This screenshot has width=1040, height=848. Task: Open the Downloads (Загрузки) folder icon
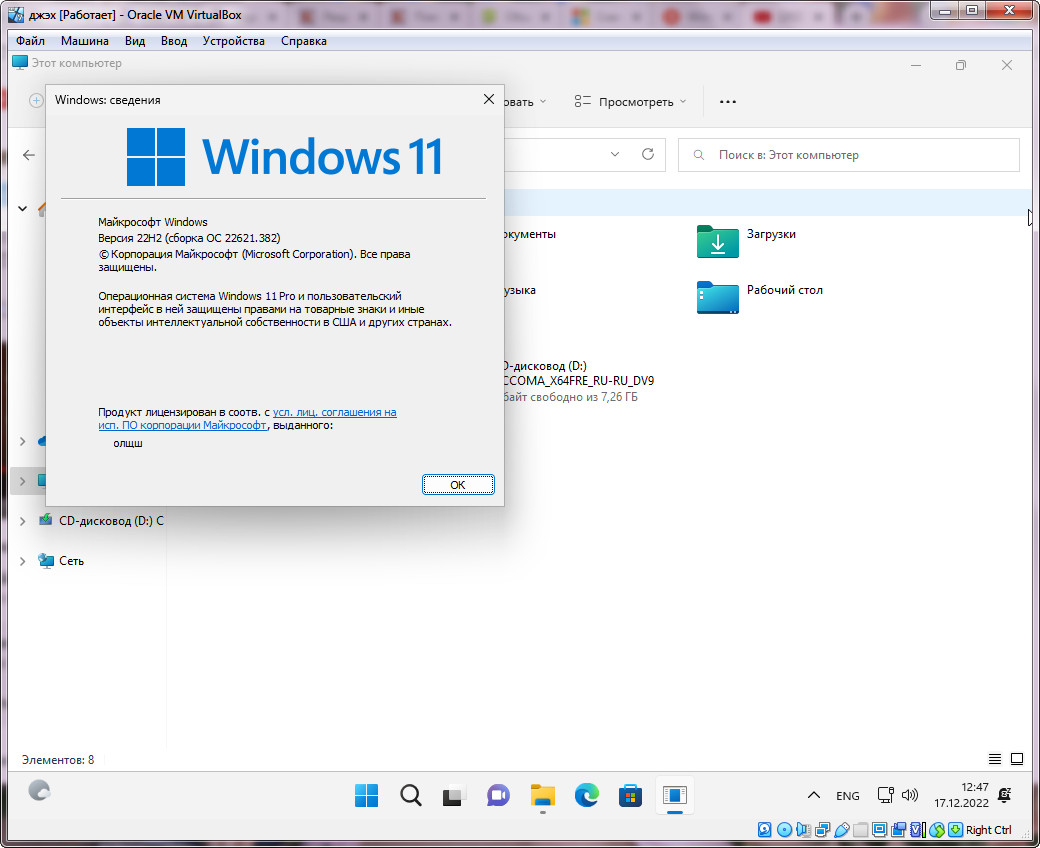click(718, 241)
